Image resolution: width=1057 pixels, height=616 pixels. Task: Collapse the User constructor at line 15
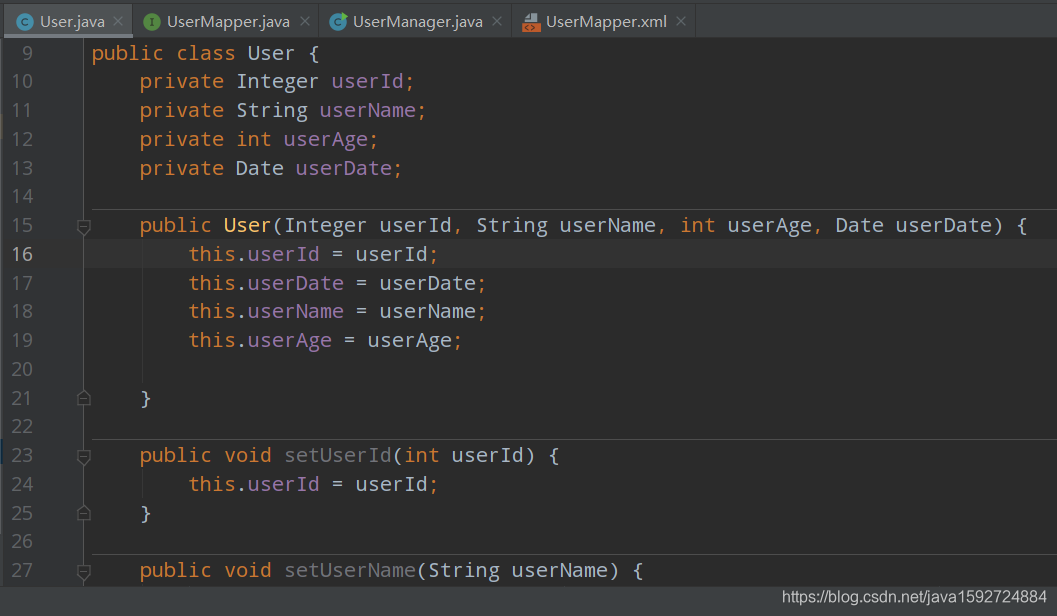click(84, 227)
